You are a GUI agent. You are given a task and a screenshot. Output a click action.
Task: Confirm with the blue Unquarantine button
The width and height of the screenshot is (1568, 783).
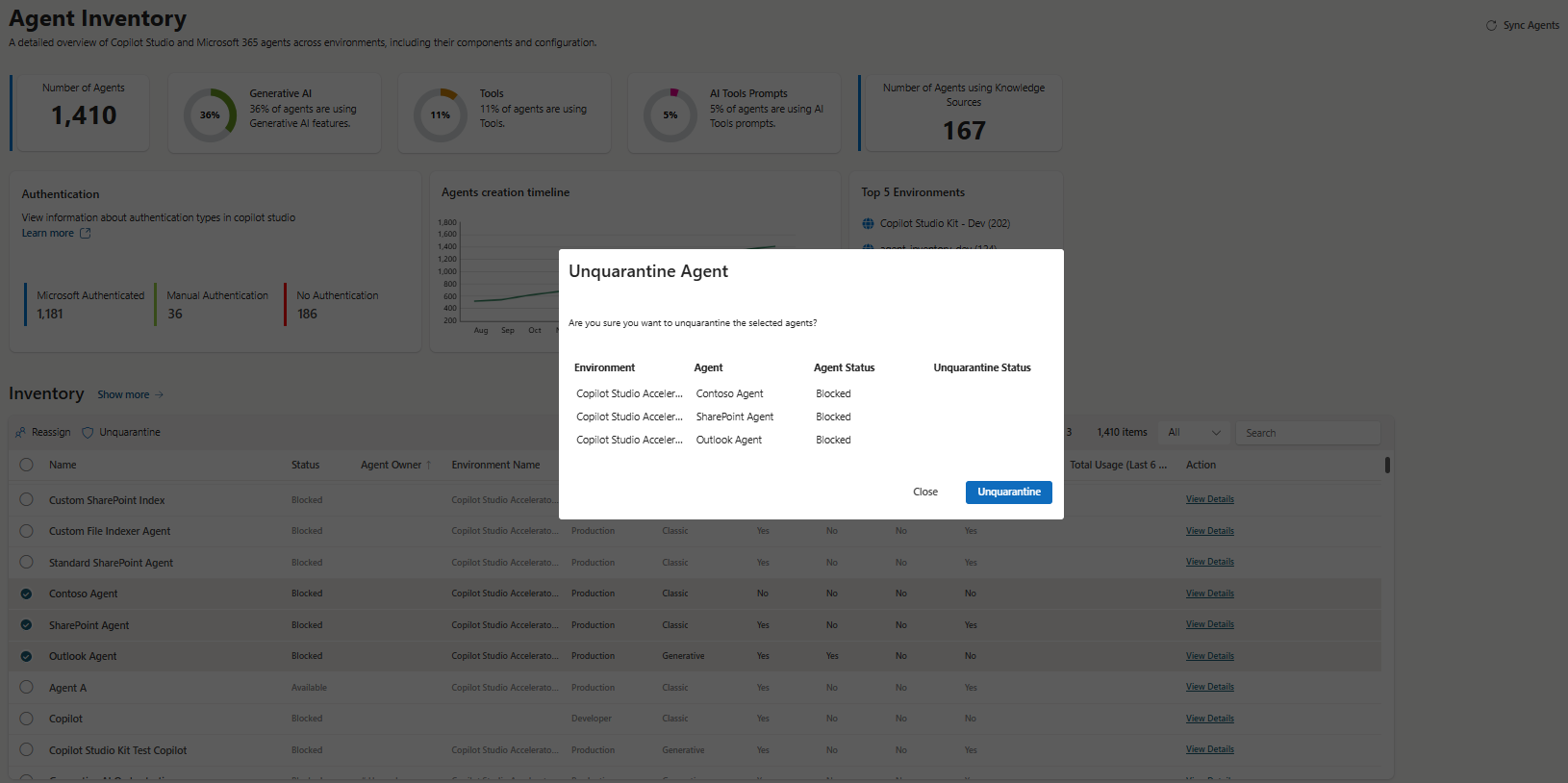tap(1009, 492)
